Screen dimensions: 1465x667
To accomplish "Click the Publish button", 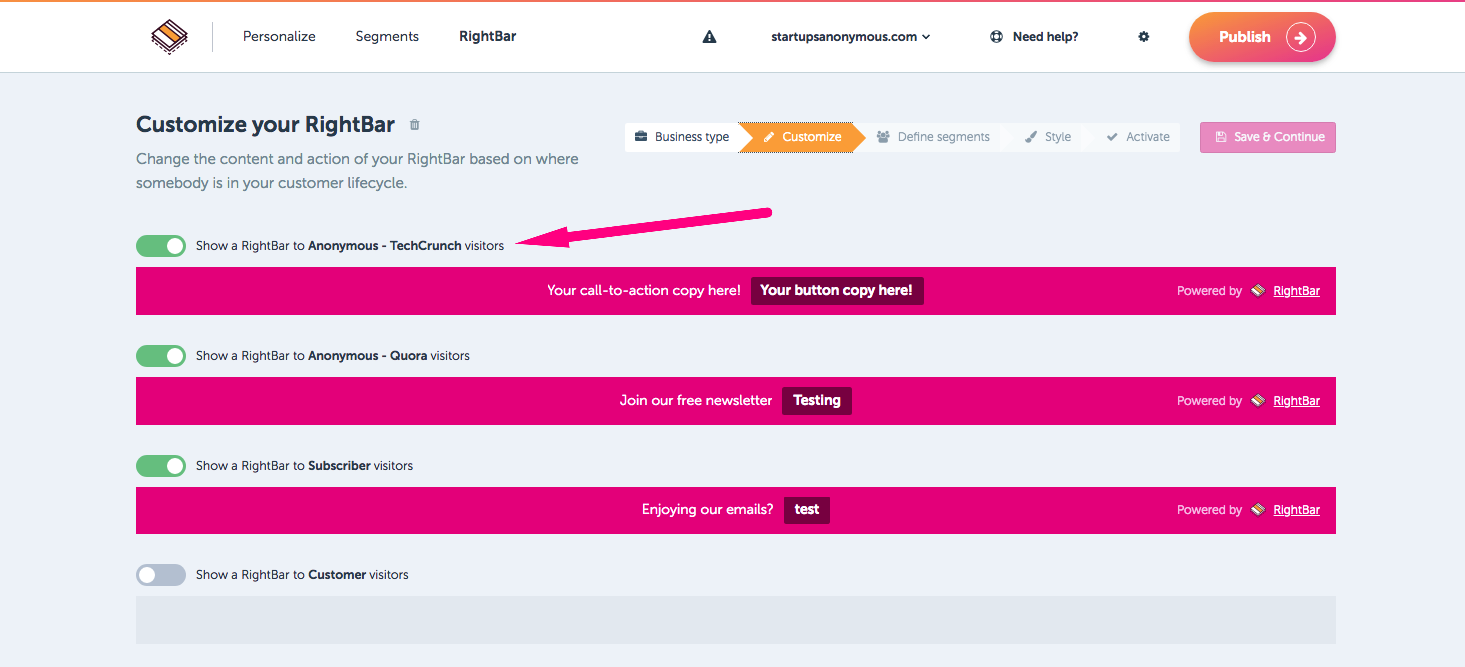I will pyautogui.click(x=1262, y=38).
